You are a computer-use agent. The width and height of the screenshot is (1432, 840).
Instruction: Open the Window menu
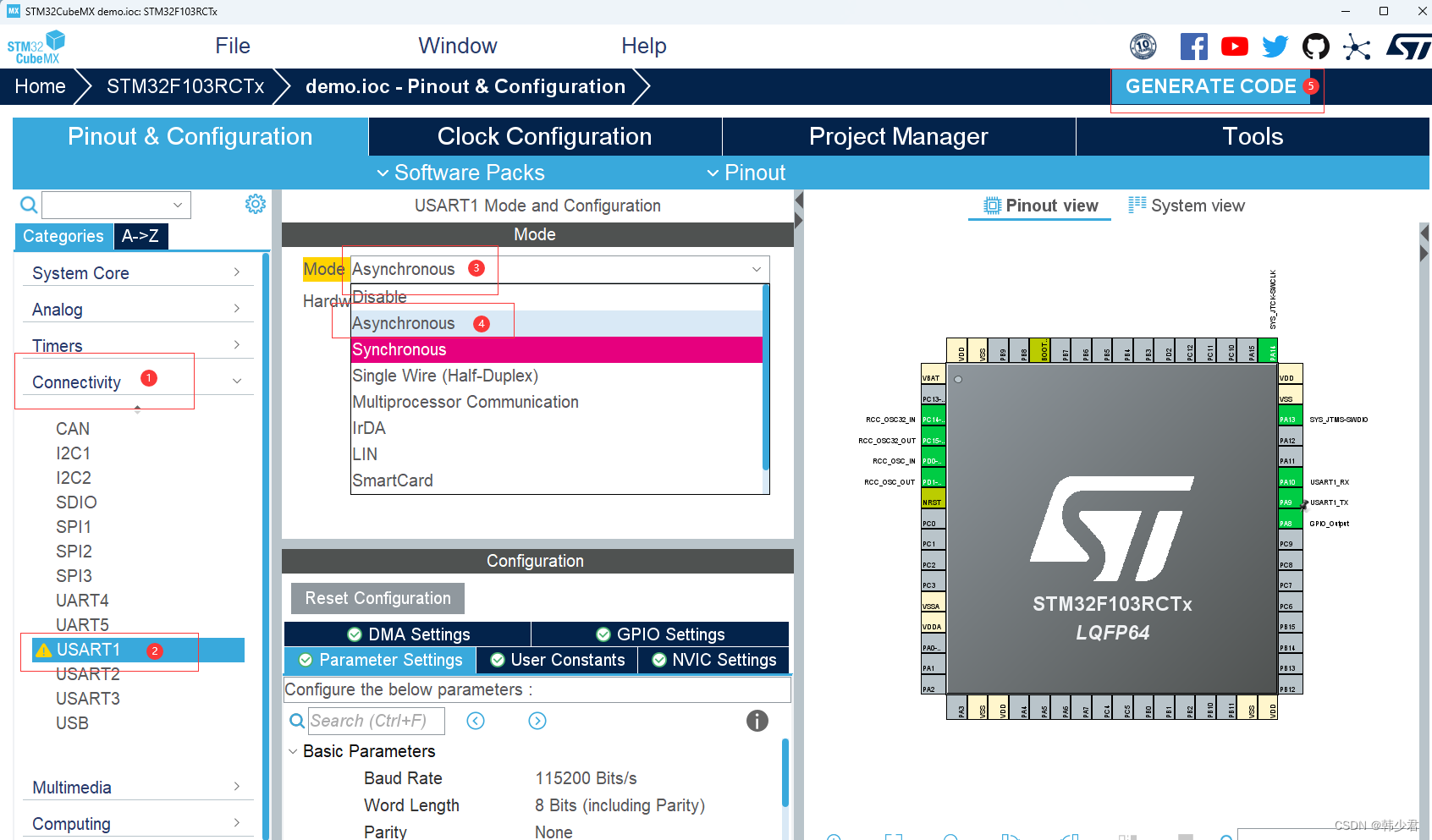point(458,46)
